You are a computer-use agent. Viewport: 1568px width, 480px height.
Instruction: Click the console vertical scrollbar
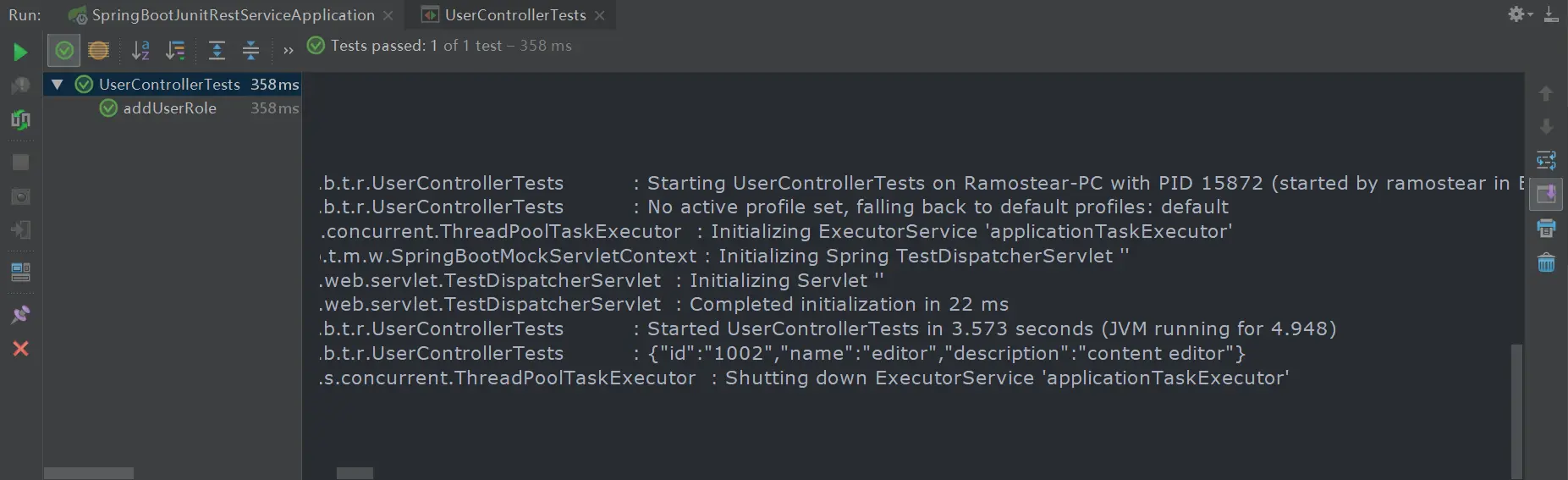click(1517, 406)
